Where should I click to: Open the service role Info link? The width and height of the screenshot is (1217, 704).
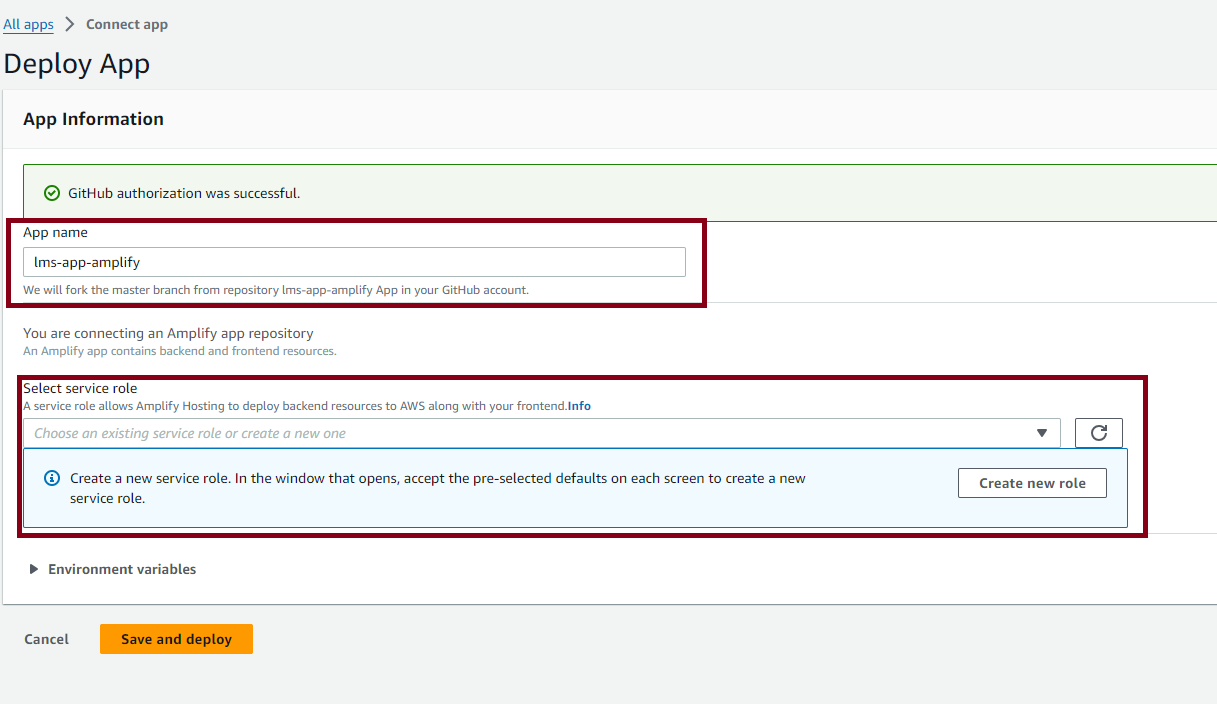coord(579,406)
